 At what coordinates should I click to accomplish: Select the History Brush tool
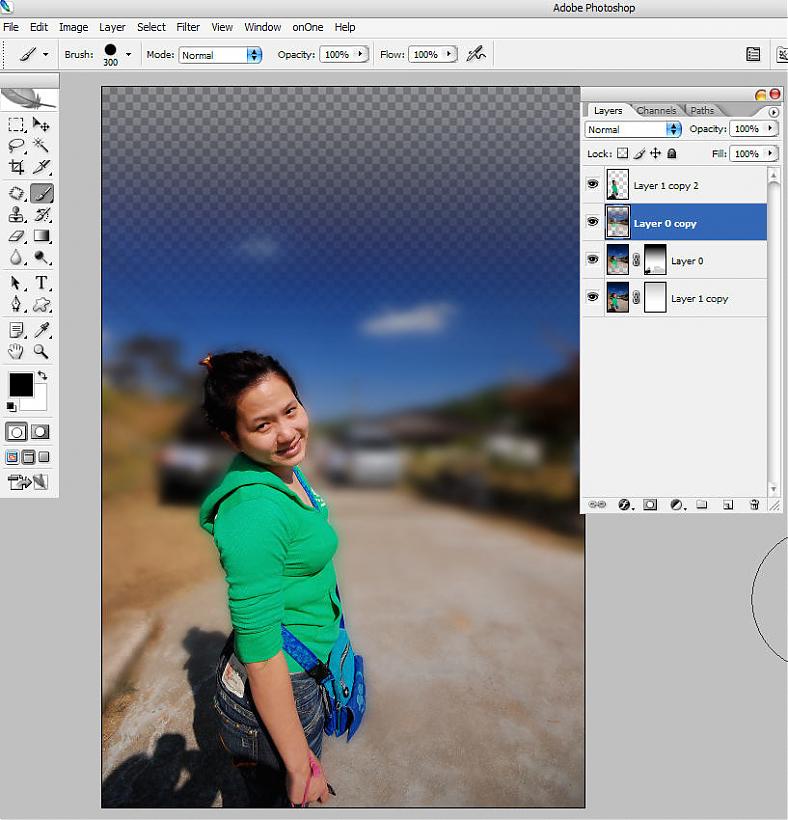pyautogui.click(x=41, y=214)
